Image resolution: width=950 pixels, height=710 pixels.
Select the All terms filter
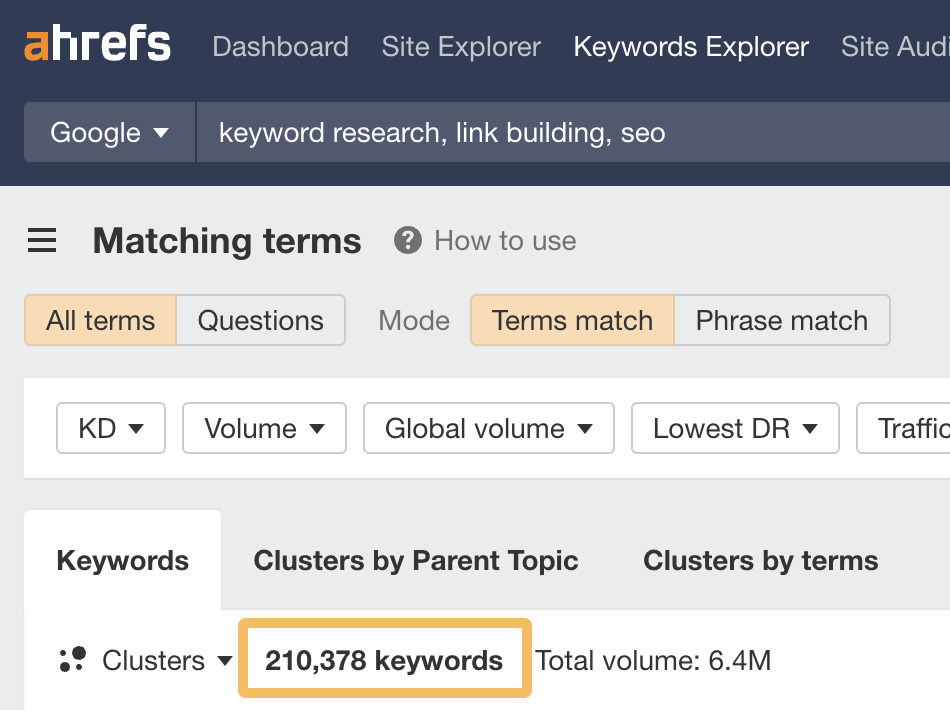(100, 320)
